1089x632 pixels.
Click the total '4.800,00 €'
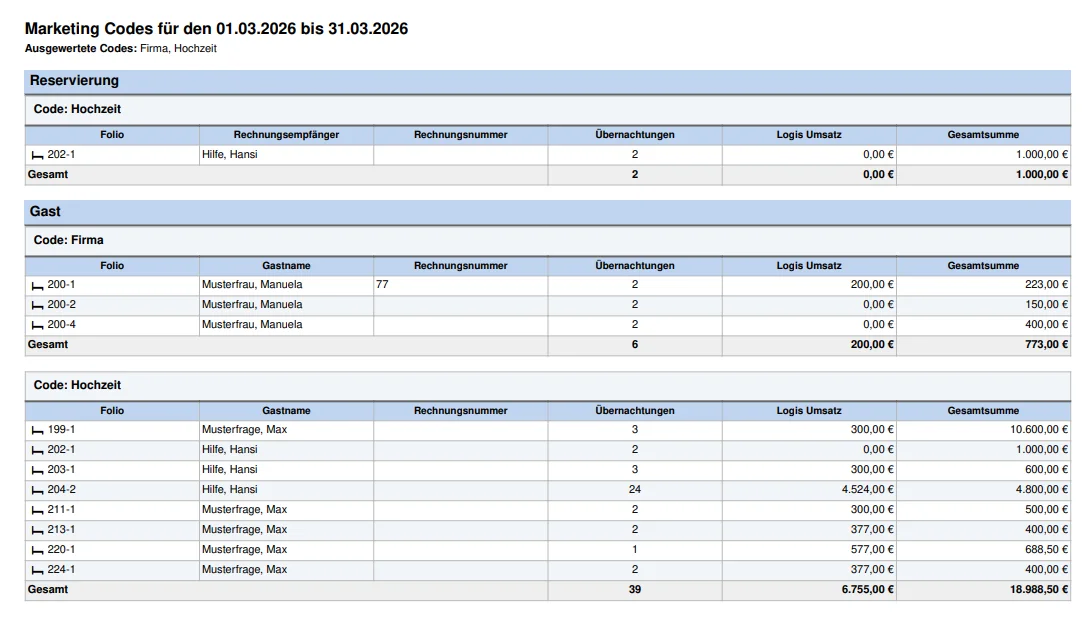(1042, 490)
